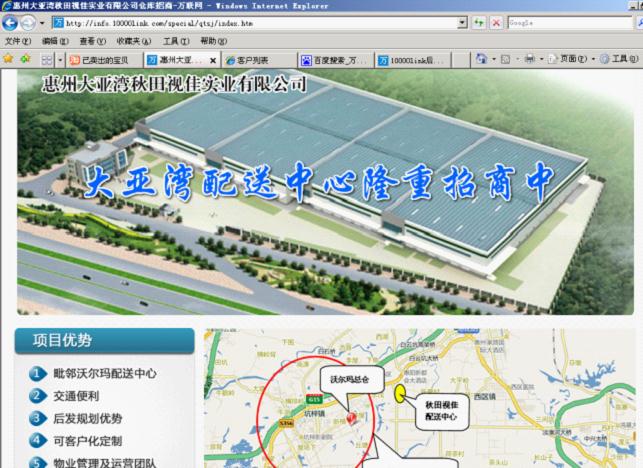
Task: Click advantage 5 物业管理及运营团队
Action: [x=105, y=463]
